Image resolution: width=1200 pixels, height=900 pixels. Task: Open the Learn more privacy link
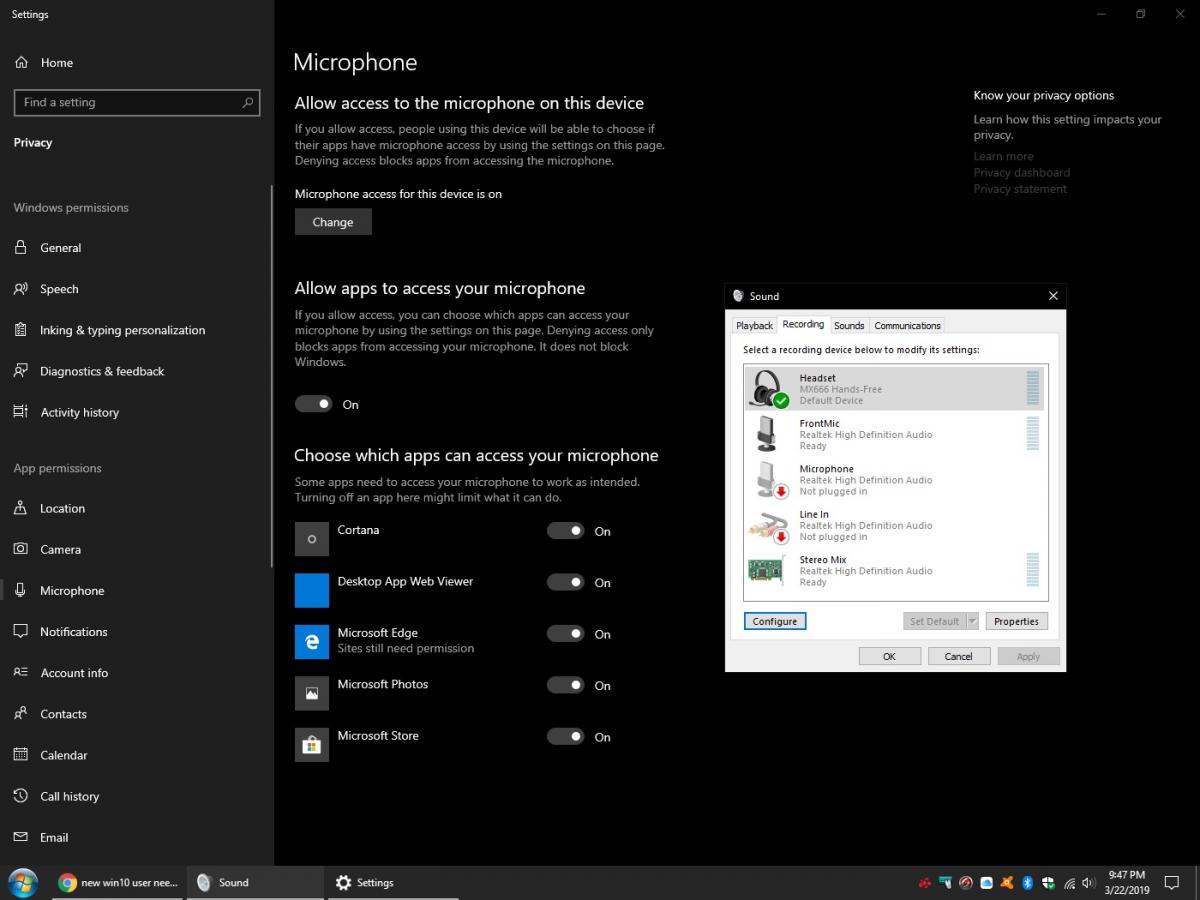coord(1004,156)
